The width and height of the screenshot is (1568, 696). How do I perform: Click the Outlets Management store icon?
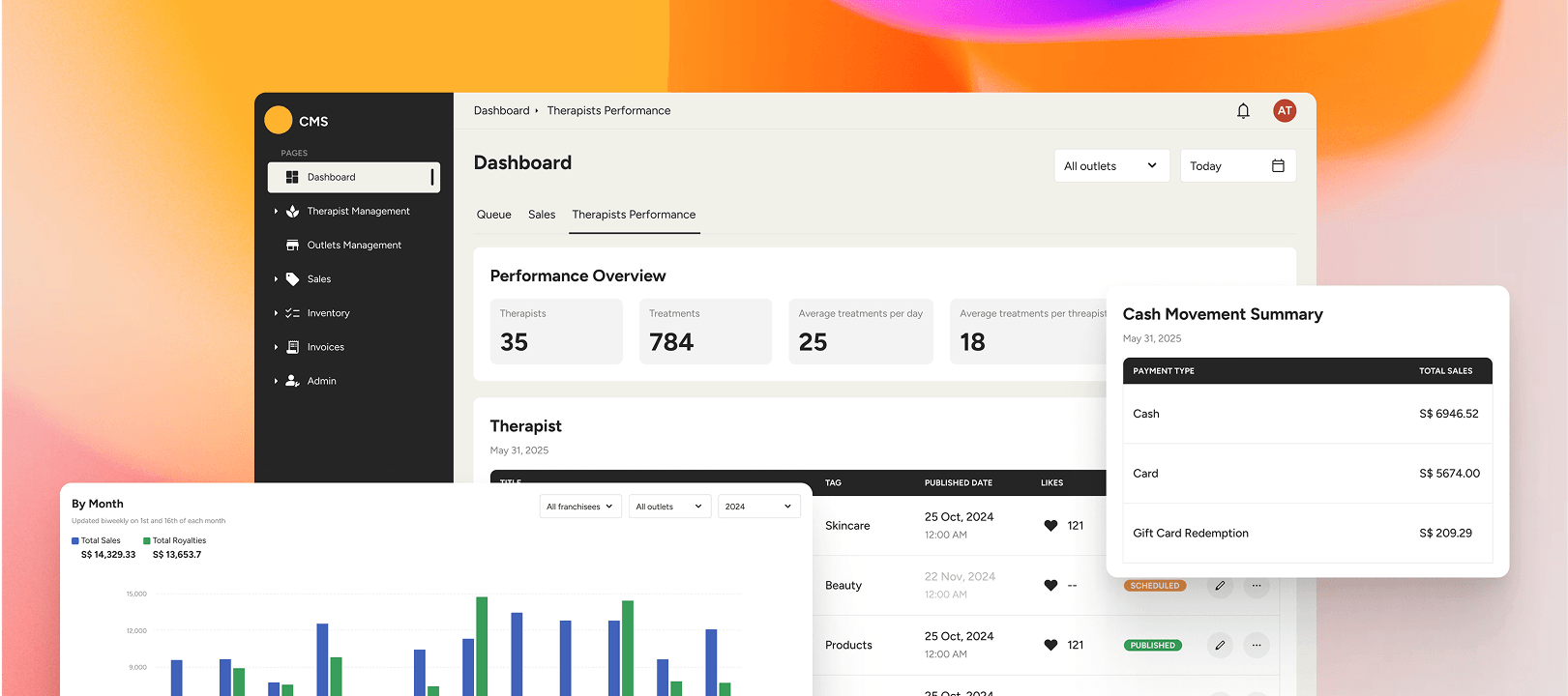pos(292,246)
